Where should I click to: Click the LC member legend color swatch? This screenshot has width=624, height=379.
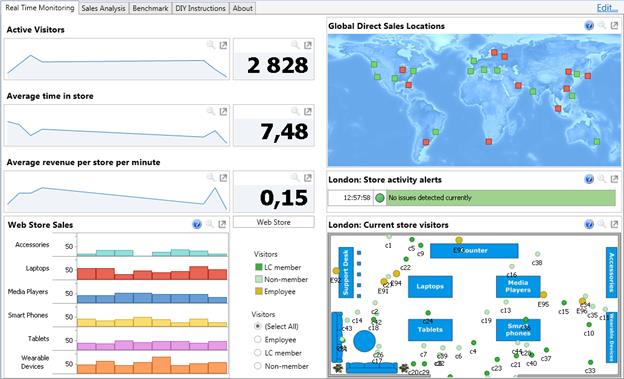[258, 267]
